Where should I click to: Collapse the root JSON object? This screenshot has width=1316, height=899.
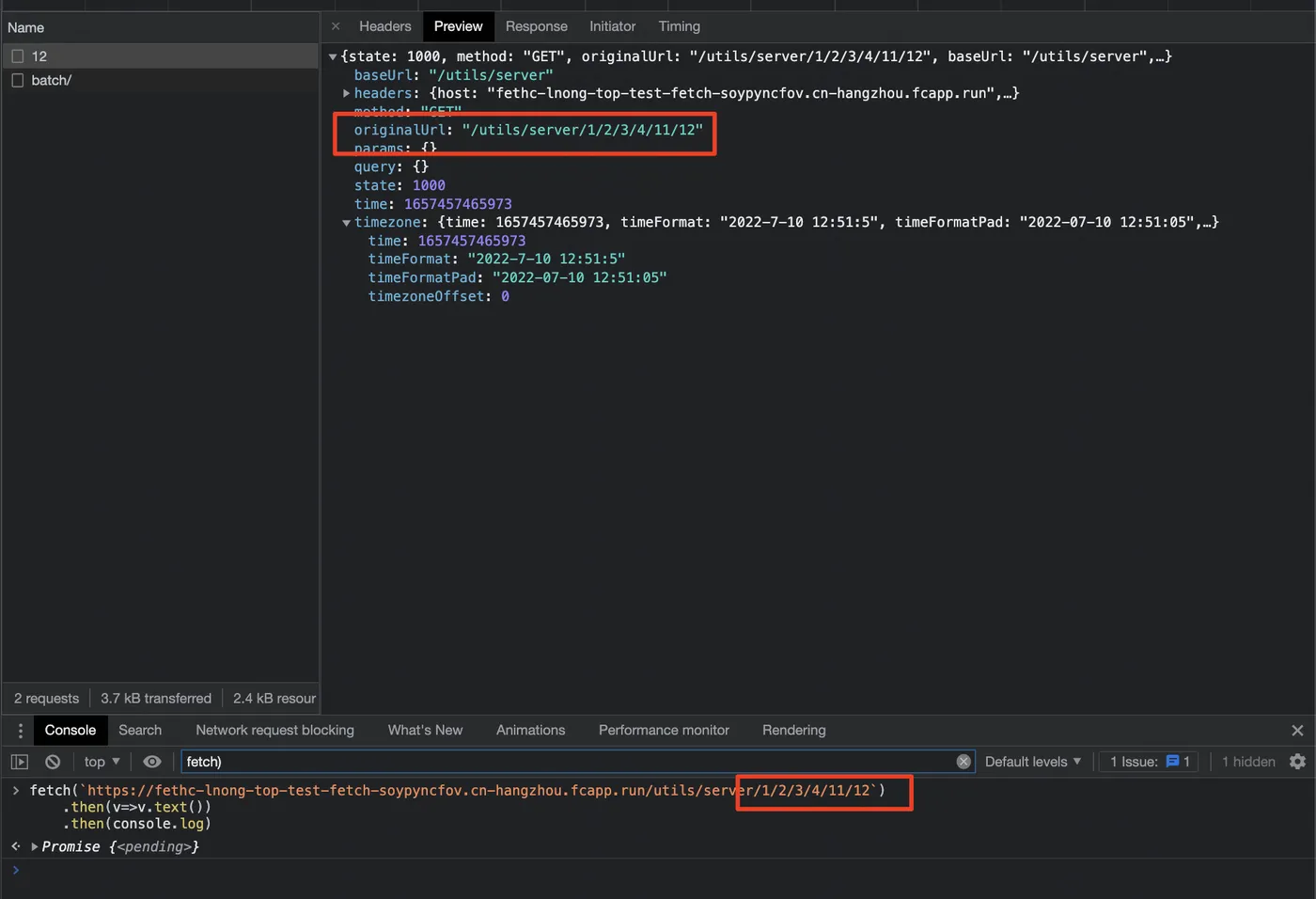pos(333,57)
